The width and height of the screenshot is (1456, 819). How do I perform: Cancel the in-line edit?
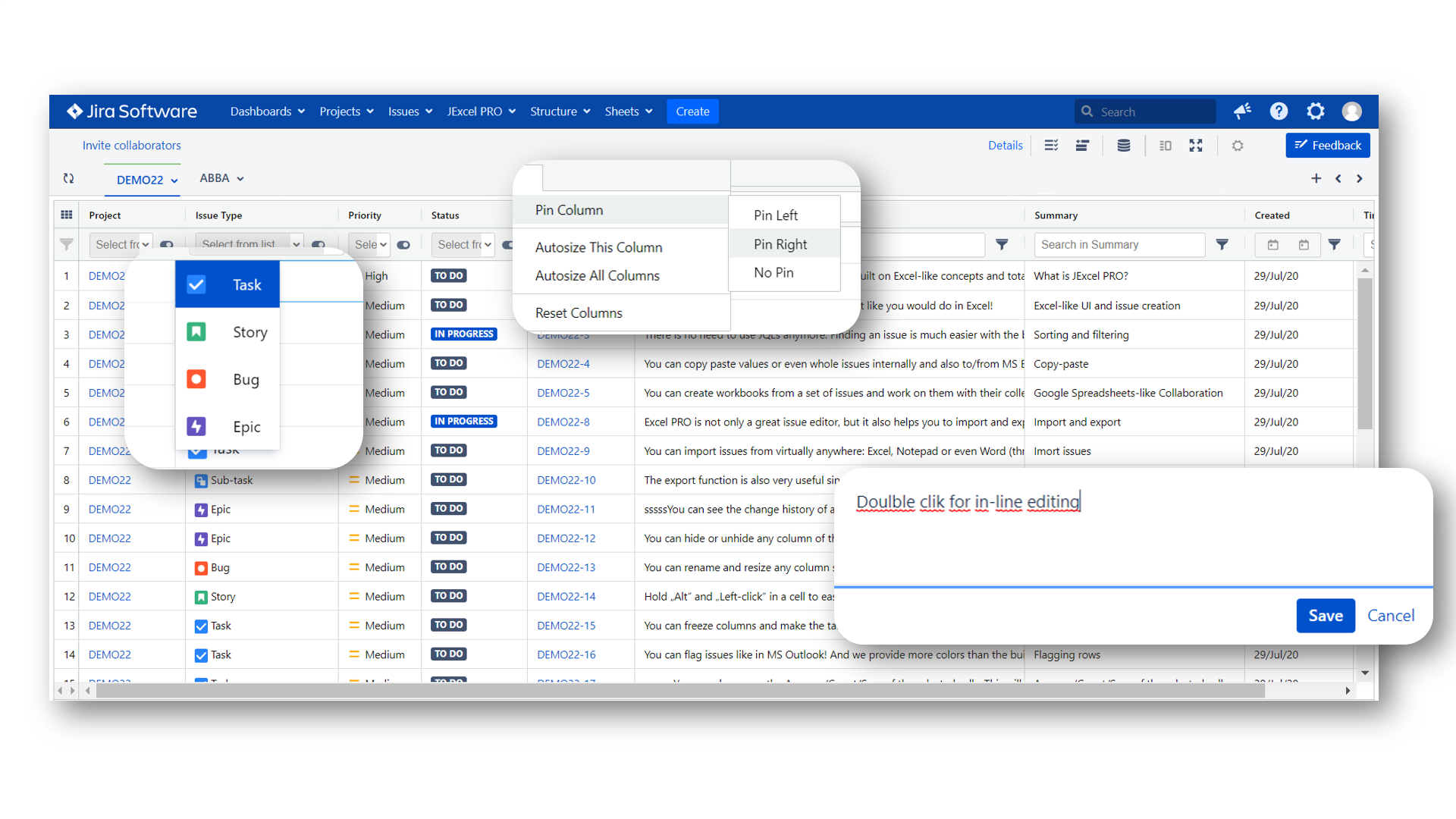point(1391,616)
